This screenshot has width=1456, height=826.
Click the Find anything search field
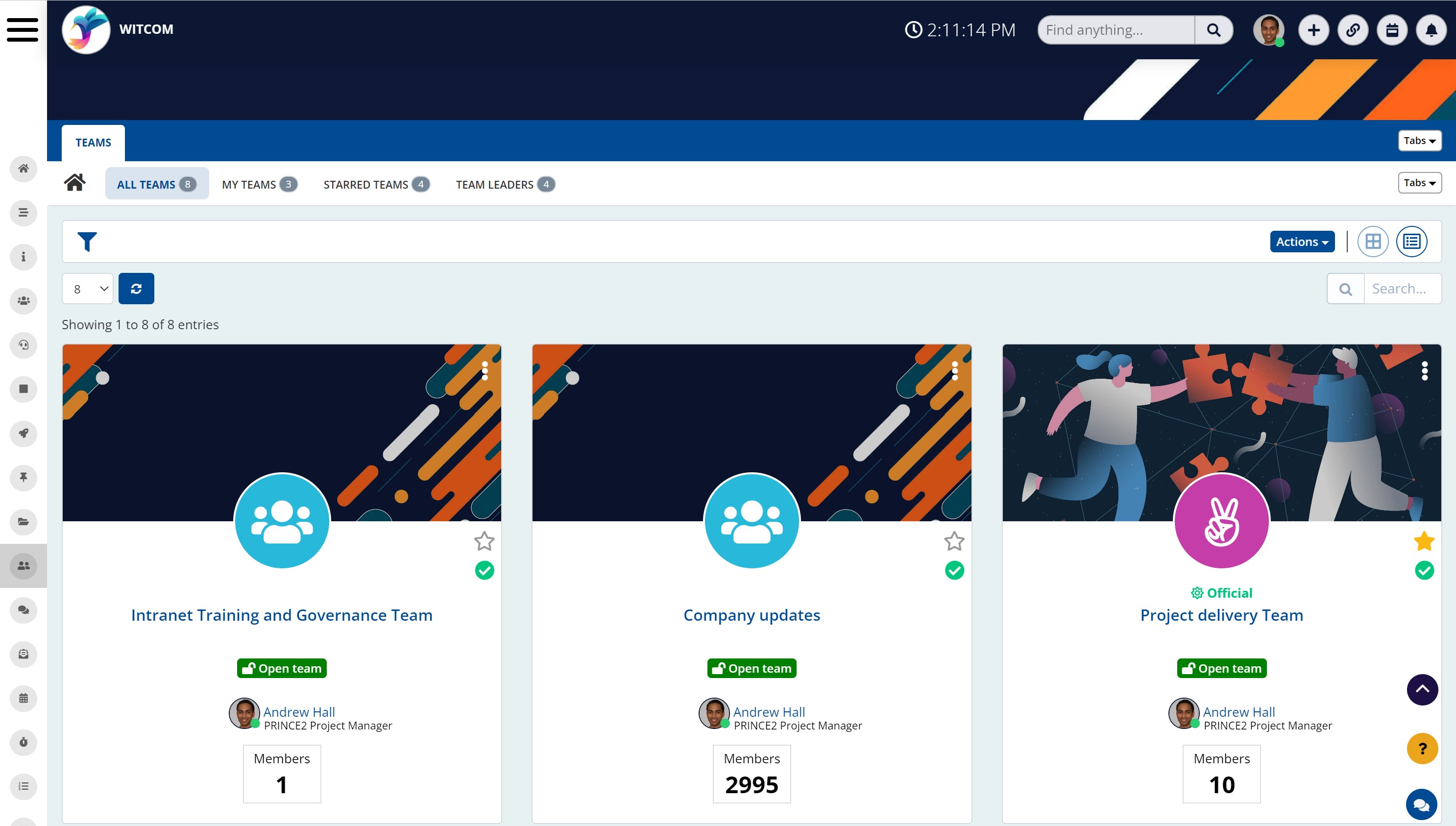click(1116, 30)
